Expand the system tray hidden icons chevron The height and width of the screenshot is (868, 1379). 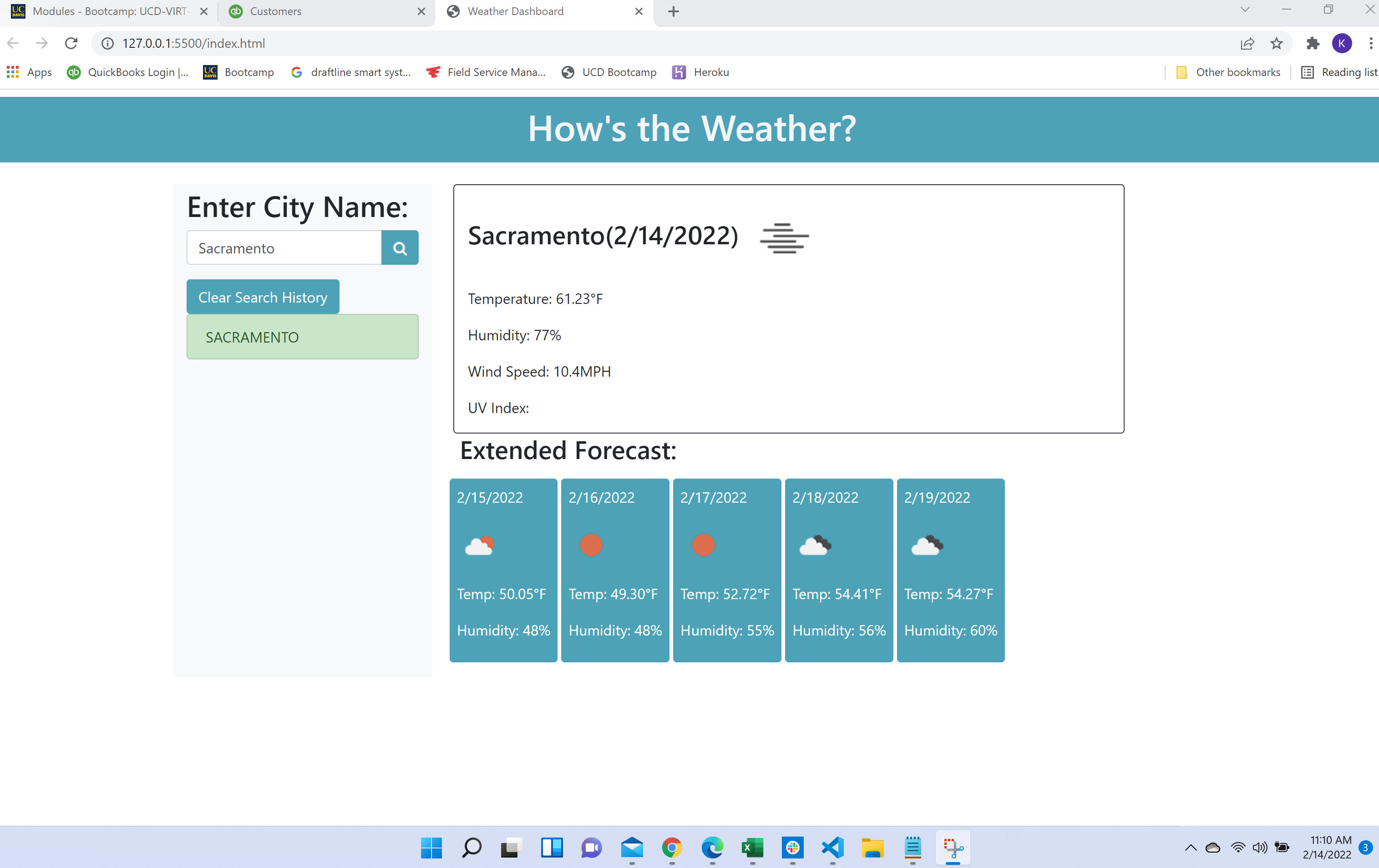[1191, 848]
